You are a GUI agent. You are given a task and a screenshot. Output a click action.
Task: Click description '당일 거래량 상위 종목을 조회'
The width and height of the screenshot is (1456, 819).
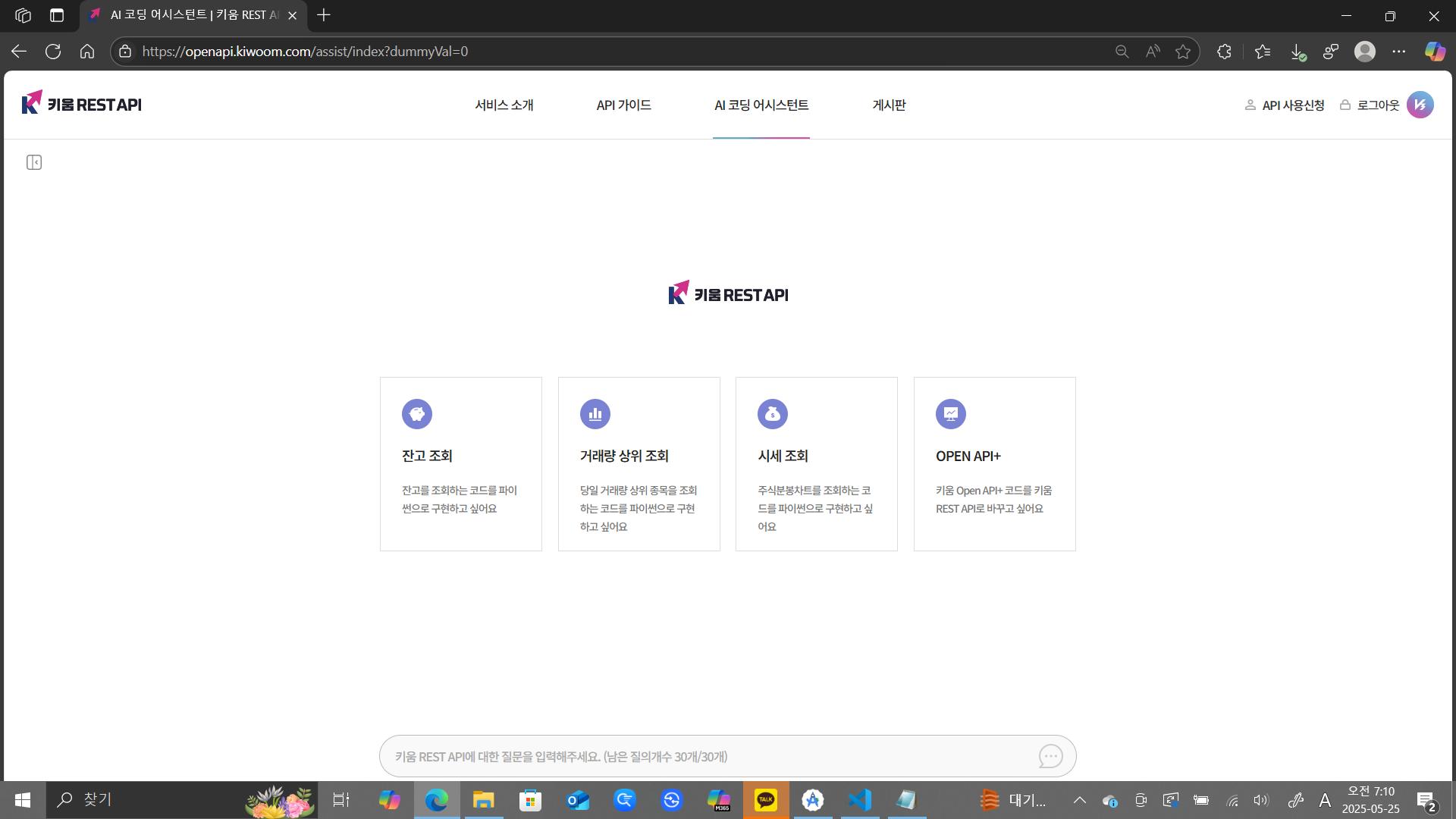[639, 491]
